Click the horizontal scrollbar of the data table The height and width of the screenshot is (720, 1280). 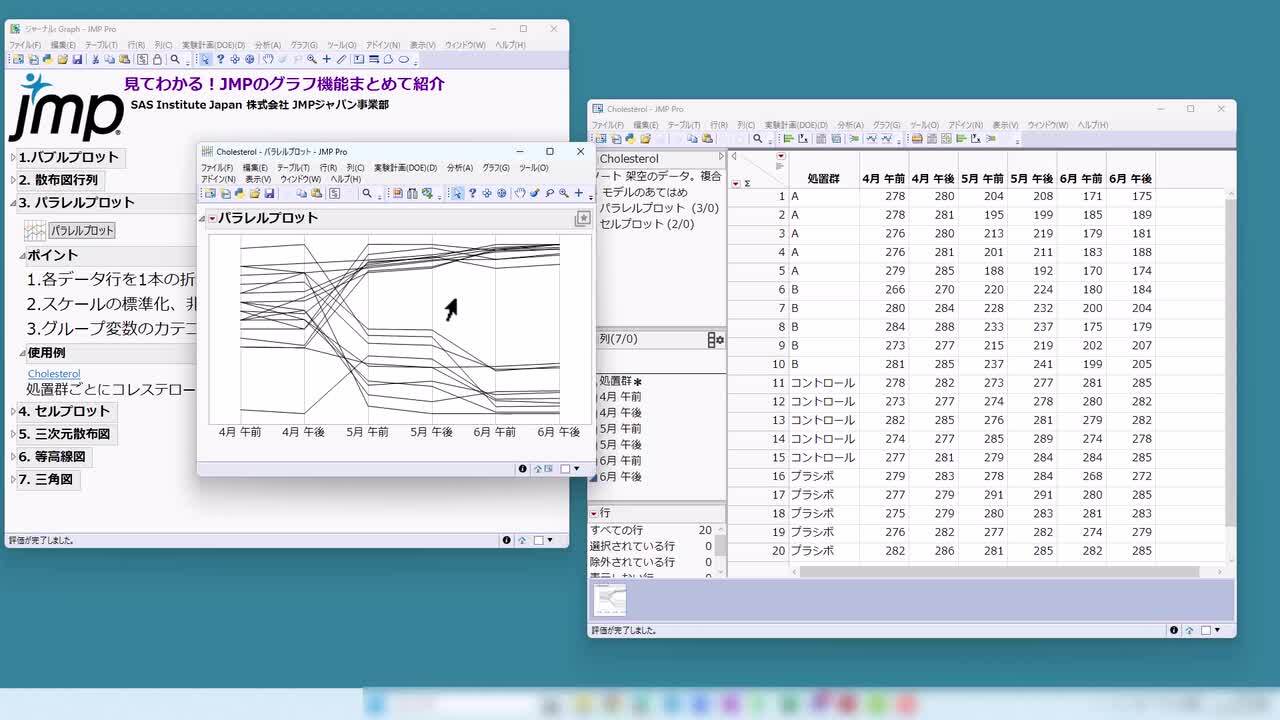click(998, 572)
